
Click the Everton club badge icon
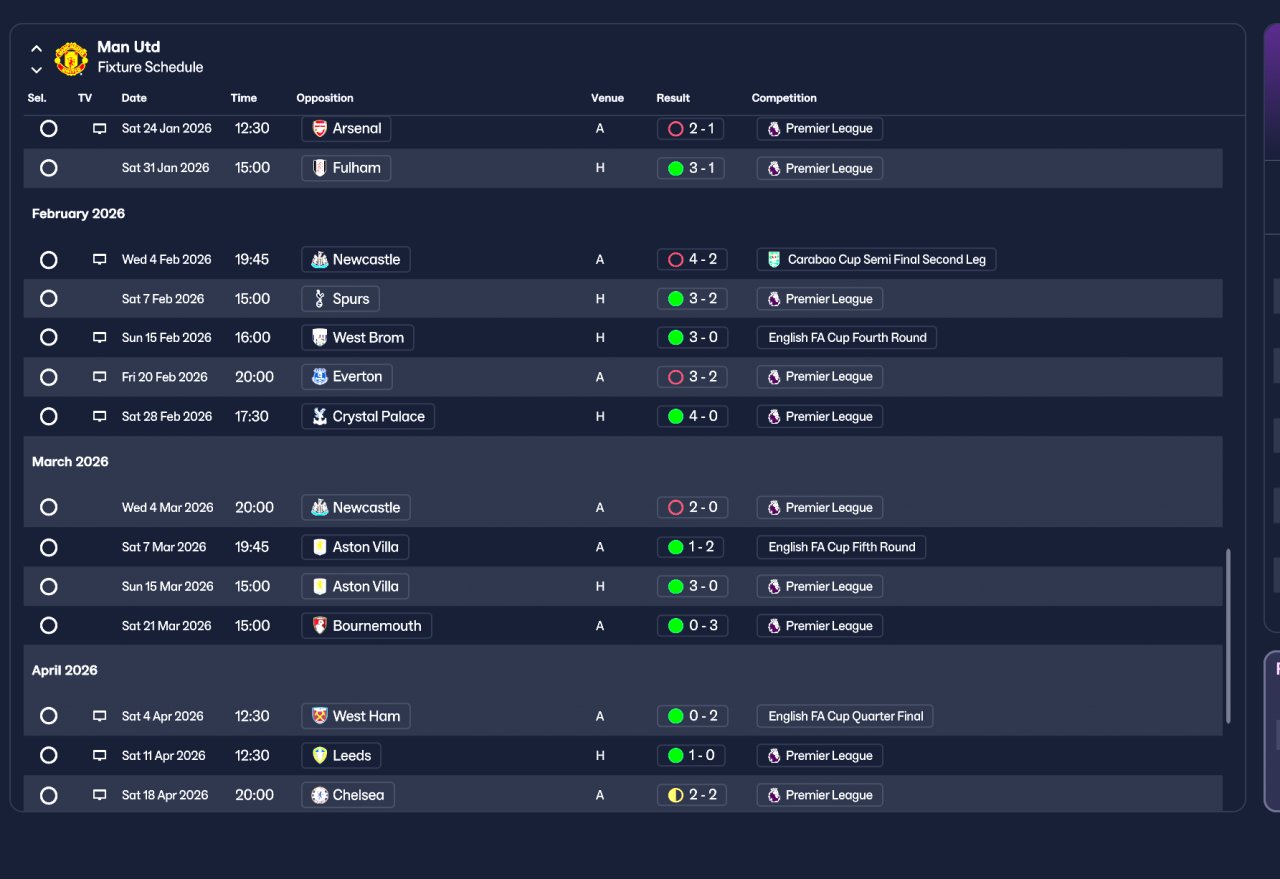pyautogui.click(x=320, y=377)
